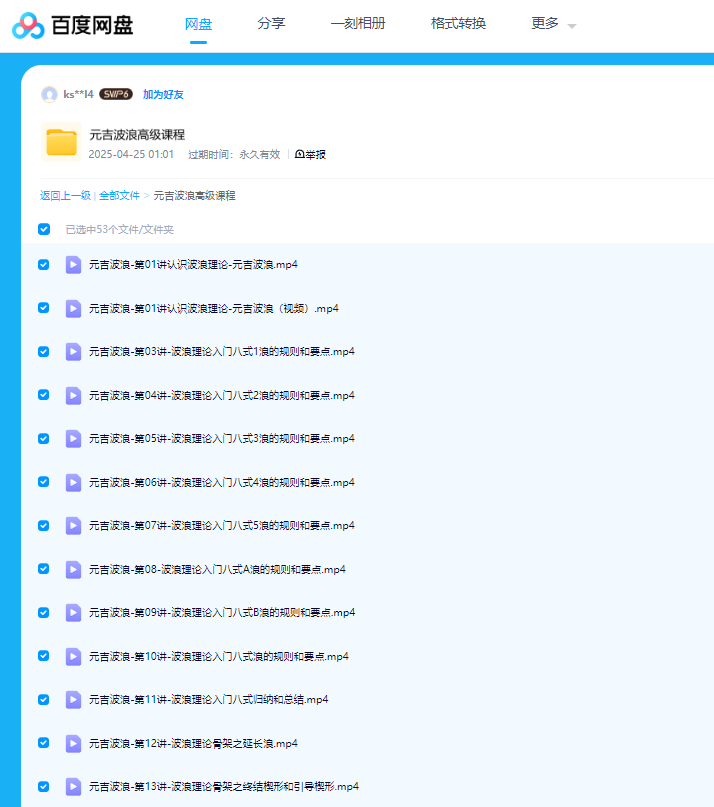
Task: Click video icon for 第11讲 八式归纳和总结
Action: coord(73,699)
